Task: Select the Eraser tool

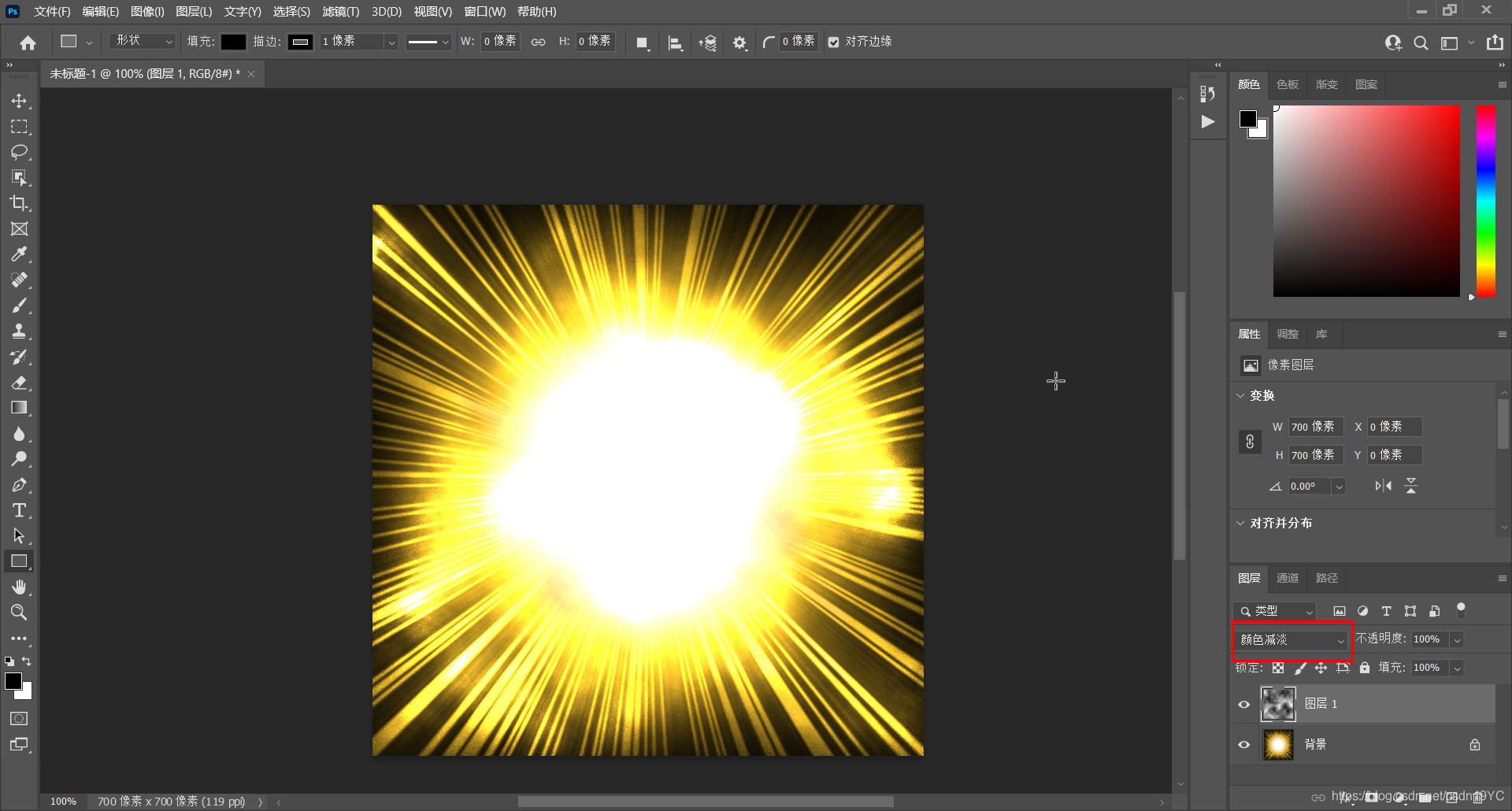Action: tap(19, 383)
